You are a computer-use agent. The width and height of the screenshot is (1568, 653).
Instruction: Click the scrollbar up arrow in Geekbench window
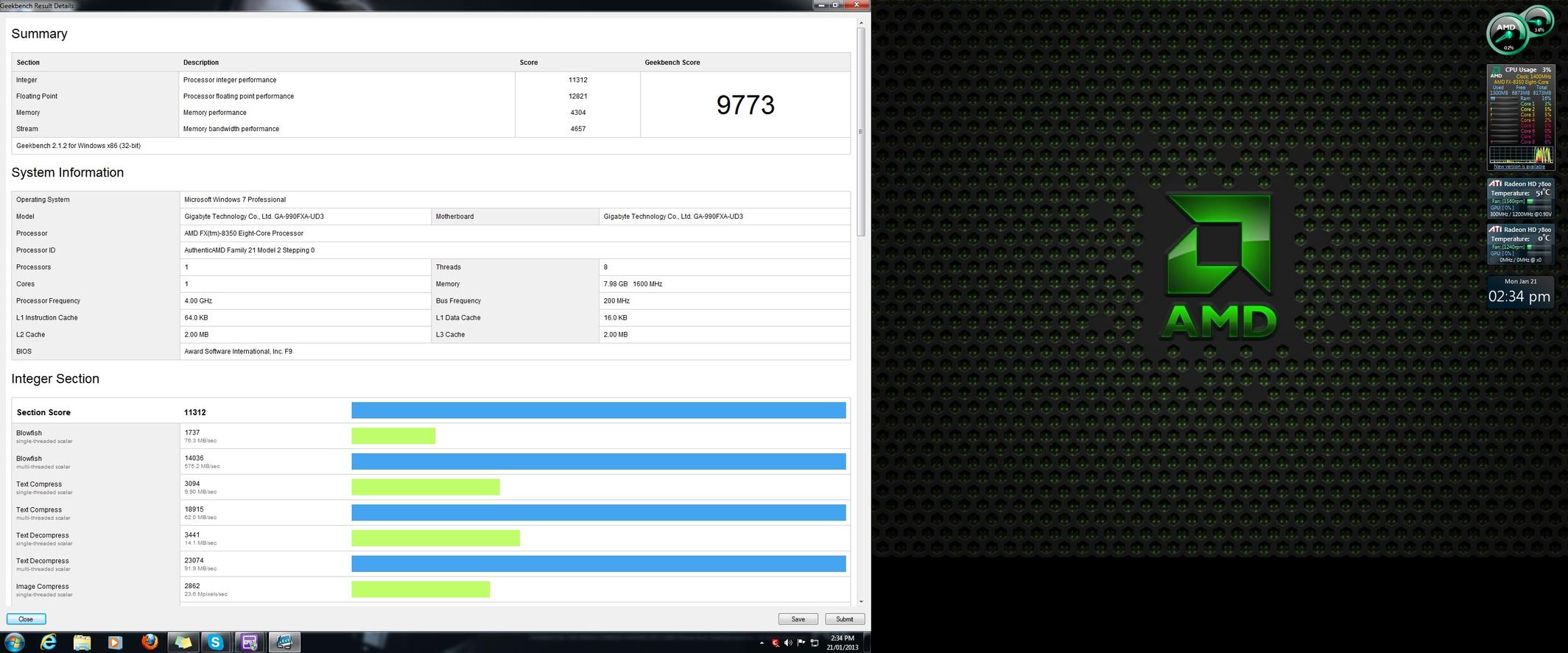point(861,23)
